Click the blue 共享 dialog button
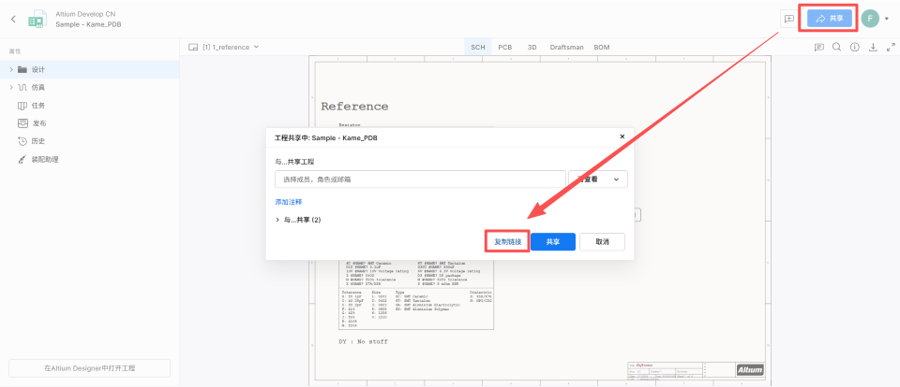Screen dimensions: 900x387 [x=553, y=242]
